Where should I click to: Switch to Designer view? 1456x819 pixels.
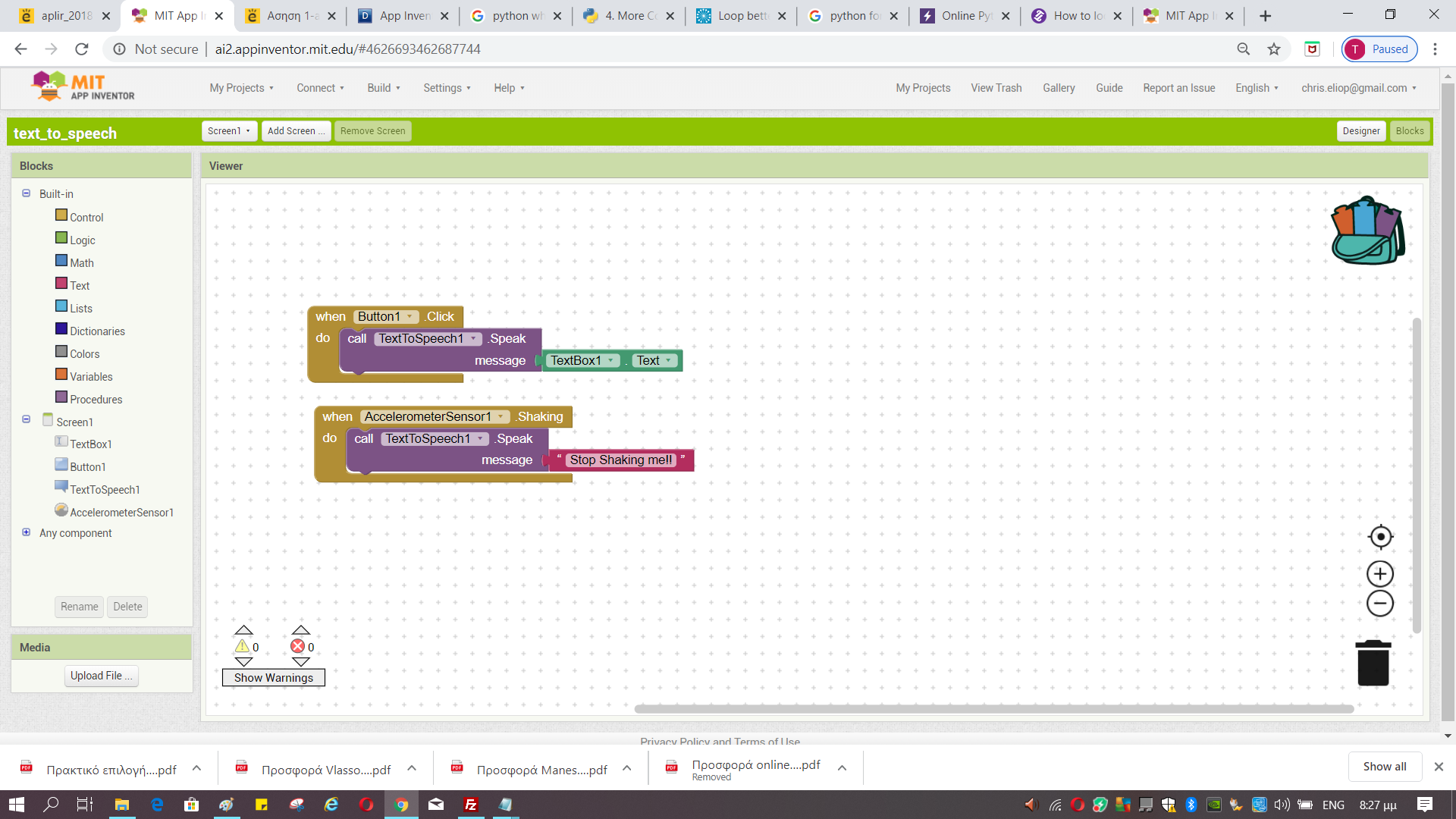click(x=1360, y=130)
